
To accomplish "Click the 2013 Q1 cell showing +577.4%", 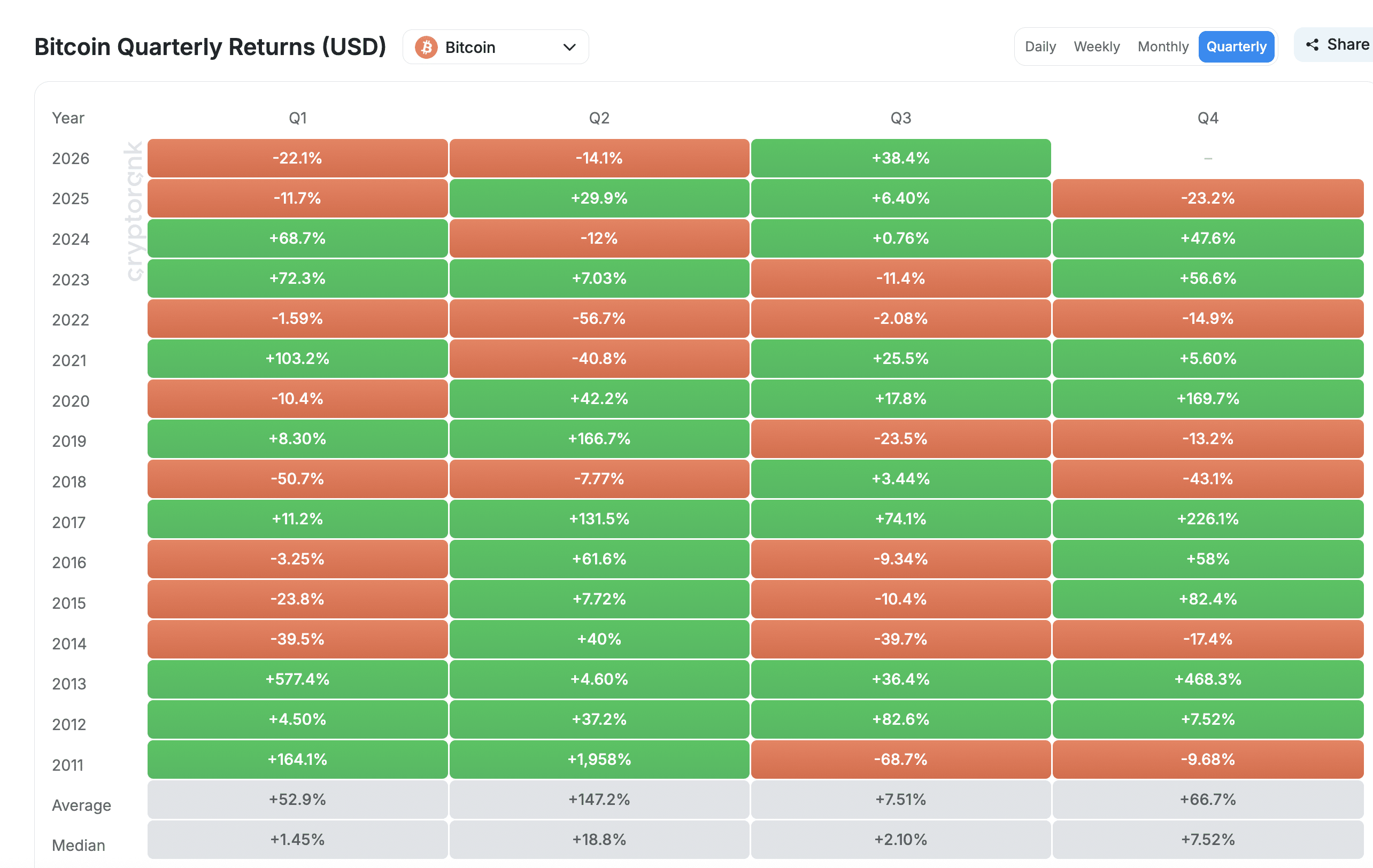I will pyautogui.click(x=298, y=679).
